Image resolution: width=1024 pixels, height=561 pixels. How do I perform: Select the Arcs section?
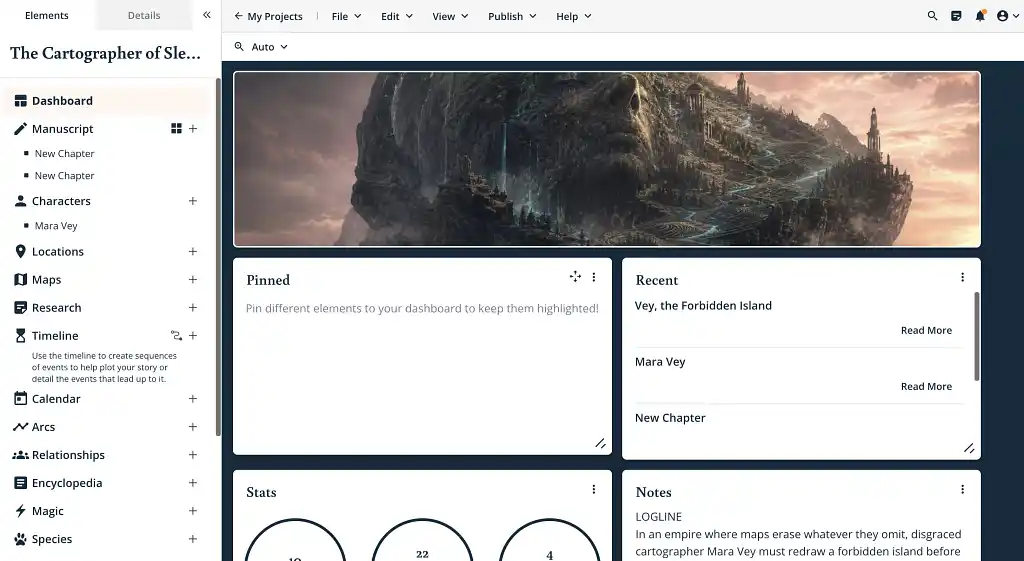tap(43, 427)
